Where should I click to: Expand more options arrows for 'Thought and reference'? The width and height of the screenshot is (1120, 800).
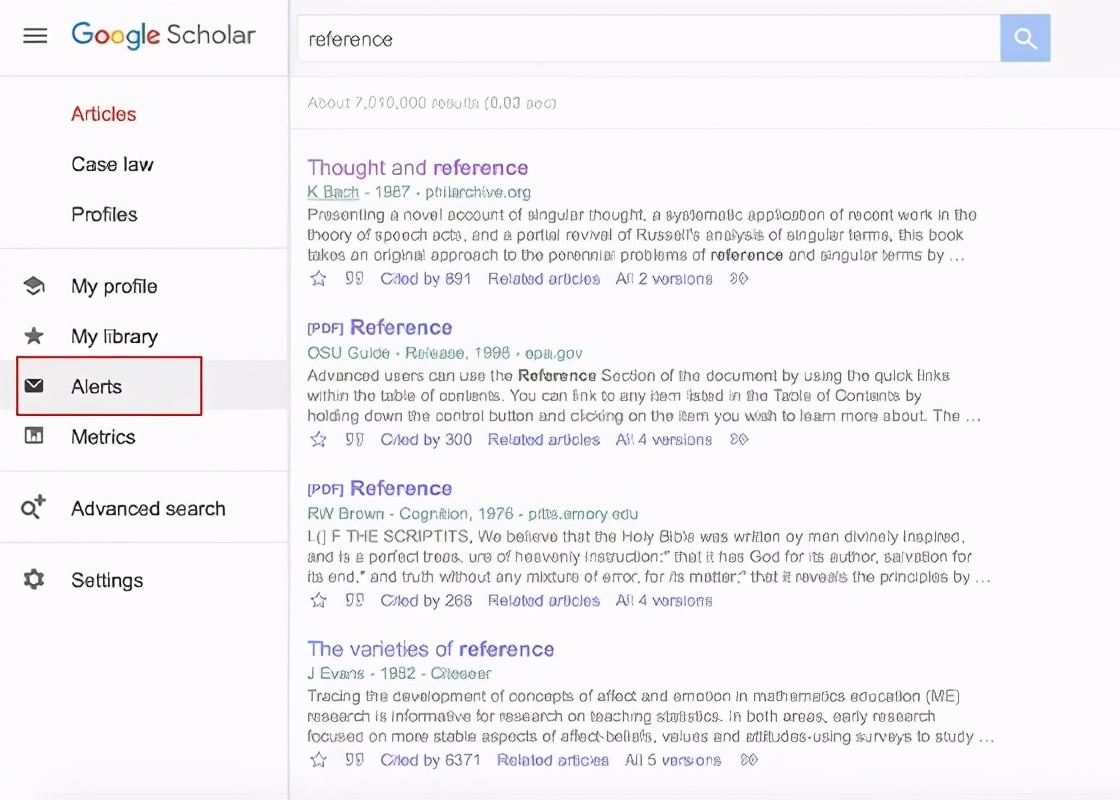pyautogui.click(x=739, y=279)
